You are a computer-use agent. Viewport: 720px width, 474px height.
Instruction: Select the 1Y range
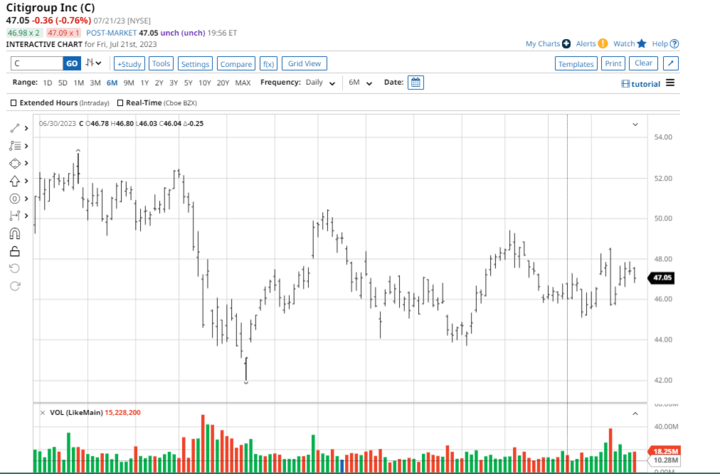145,83
